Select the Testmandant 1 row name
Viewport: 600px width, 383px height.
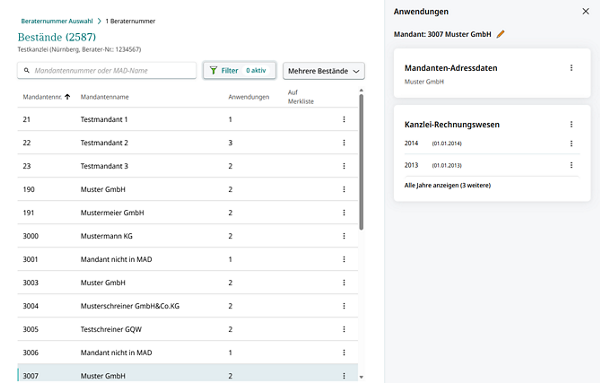tap(104, 119)
